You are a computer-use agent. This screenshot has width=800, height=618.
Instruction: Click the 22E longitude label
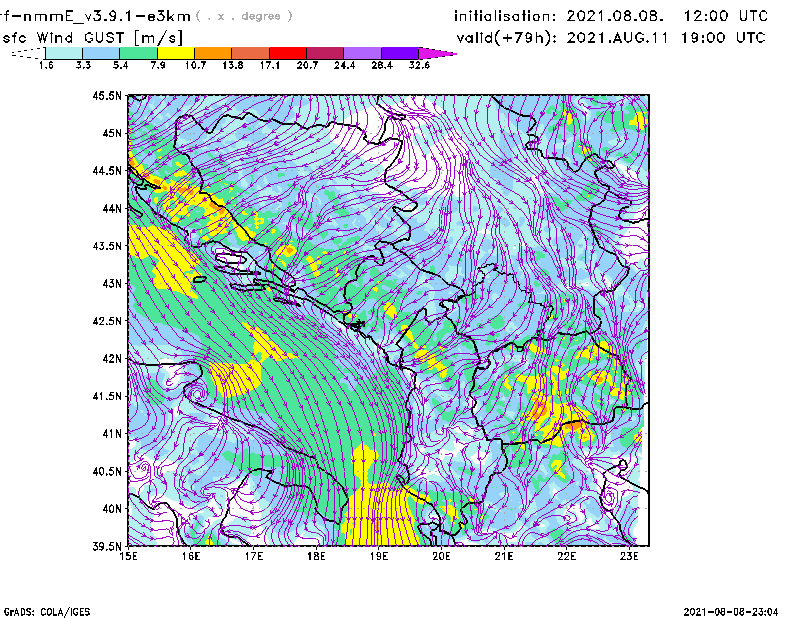click(567, 556)
